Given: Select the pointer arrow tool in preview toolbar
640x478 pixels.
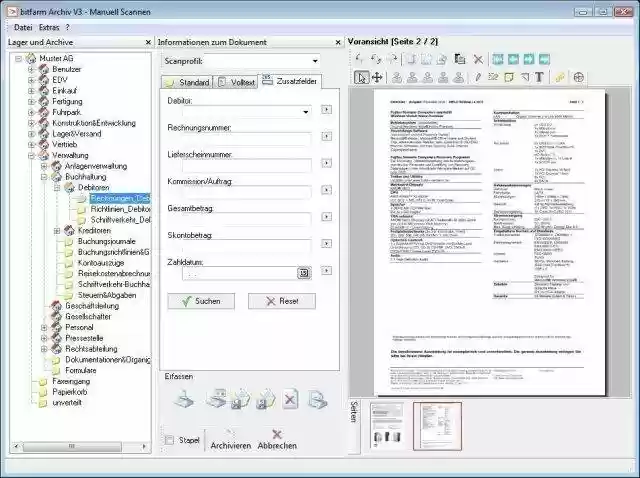Looking at the screenshot, I should pyautogui.click(x=361, y=77).
